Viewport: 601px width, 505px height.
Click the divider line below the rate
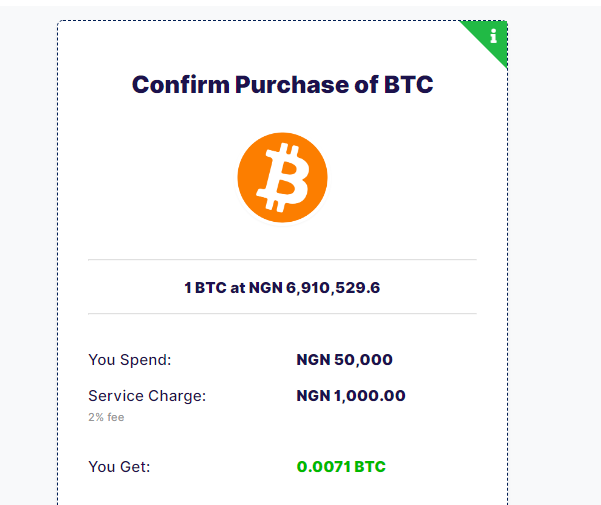point(282,313)
